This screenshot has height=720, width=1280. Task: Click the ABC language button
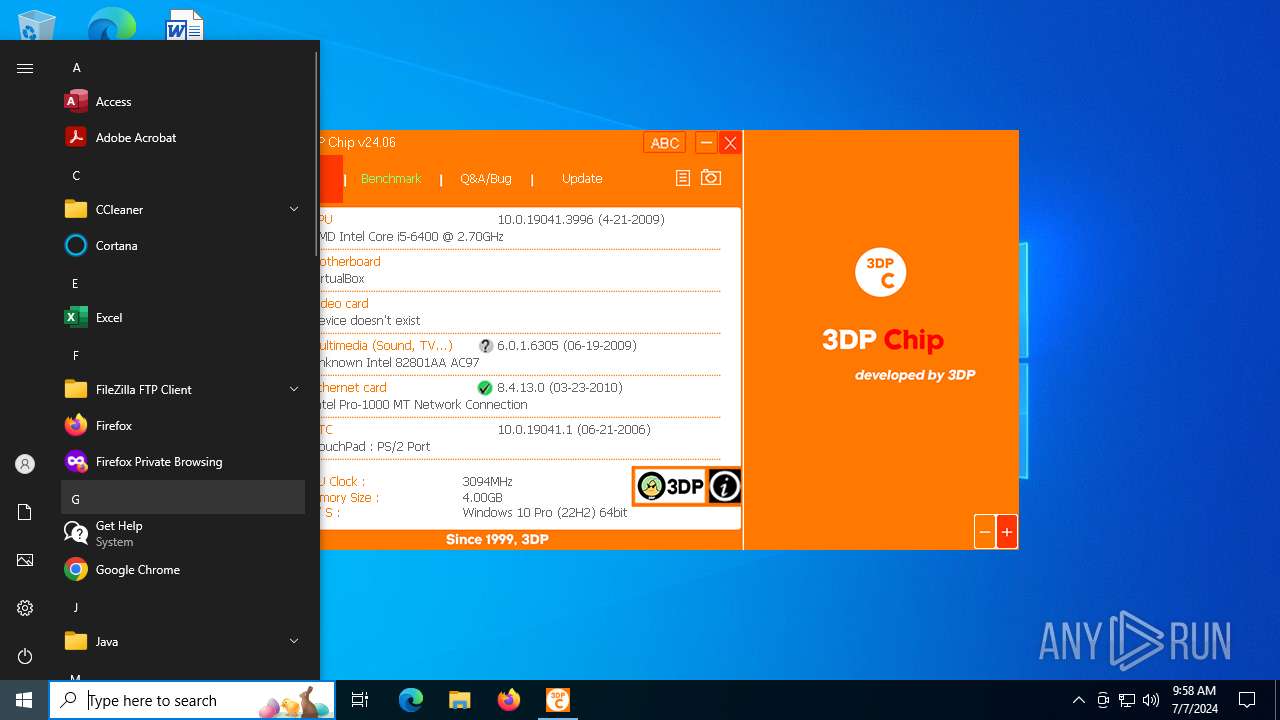coord(665,143)
